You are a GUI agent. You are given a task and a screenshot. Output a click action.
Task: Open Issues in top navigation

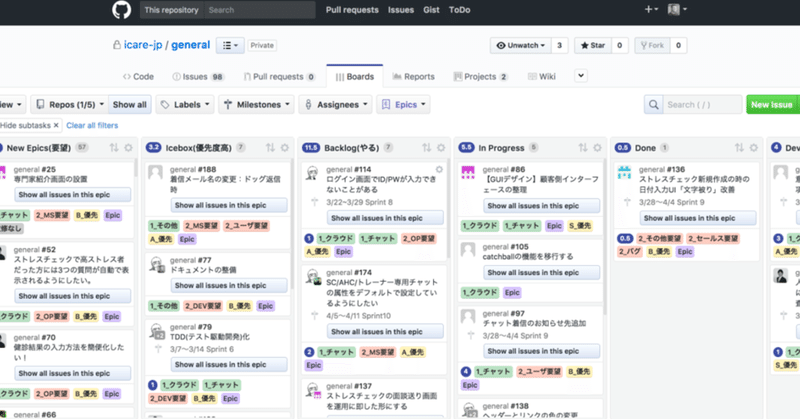click(401, 10)
